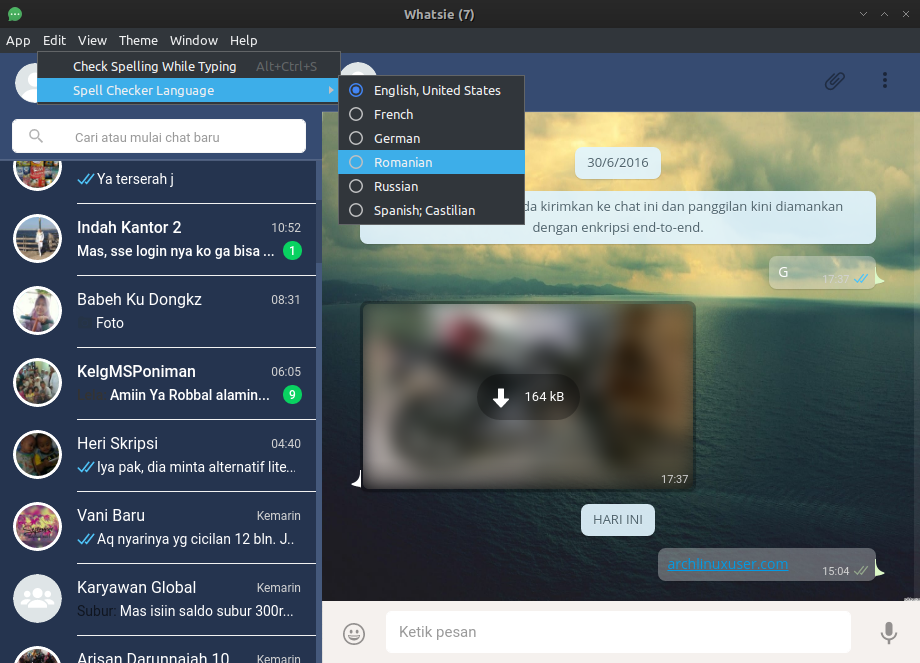Open the chat options three-dot menu

tap(885, 80)
